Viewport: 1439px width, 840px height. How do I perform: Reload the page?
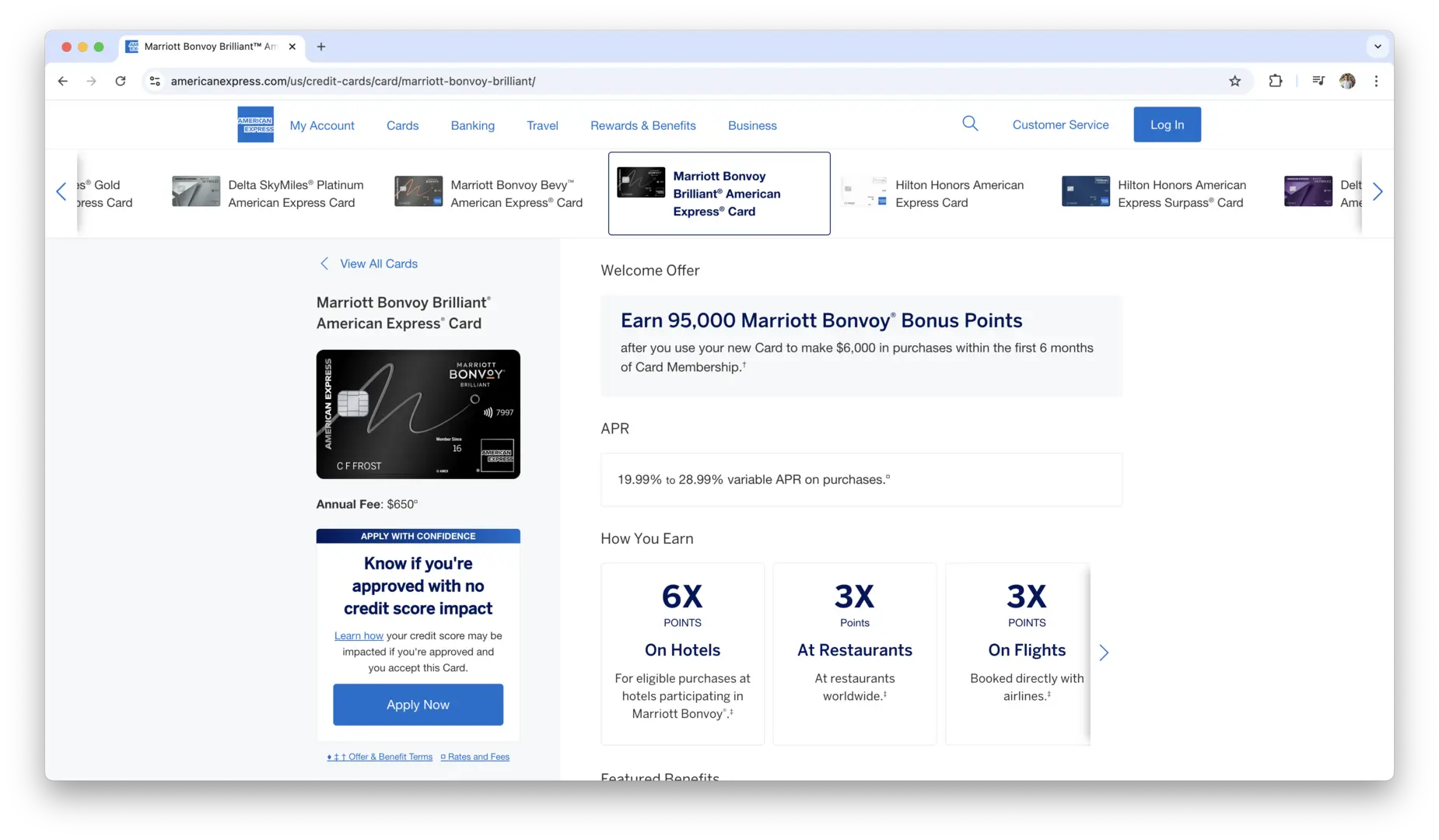click(121, 81)
